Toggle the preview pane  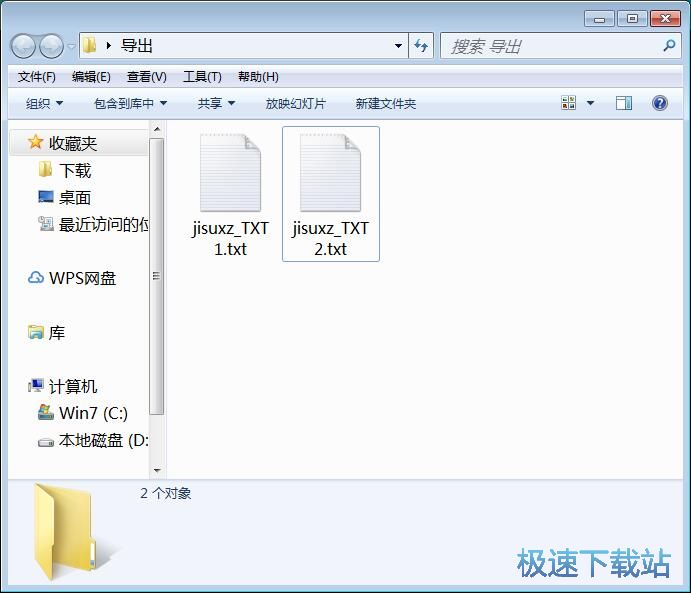tap(624, 104)
